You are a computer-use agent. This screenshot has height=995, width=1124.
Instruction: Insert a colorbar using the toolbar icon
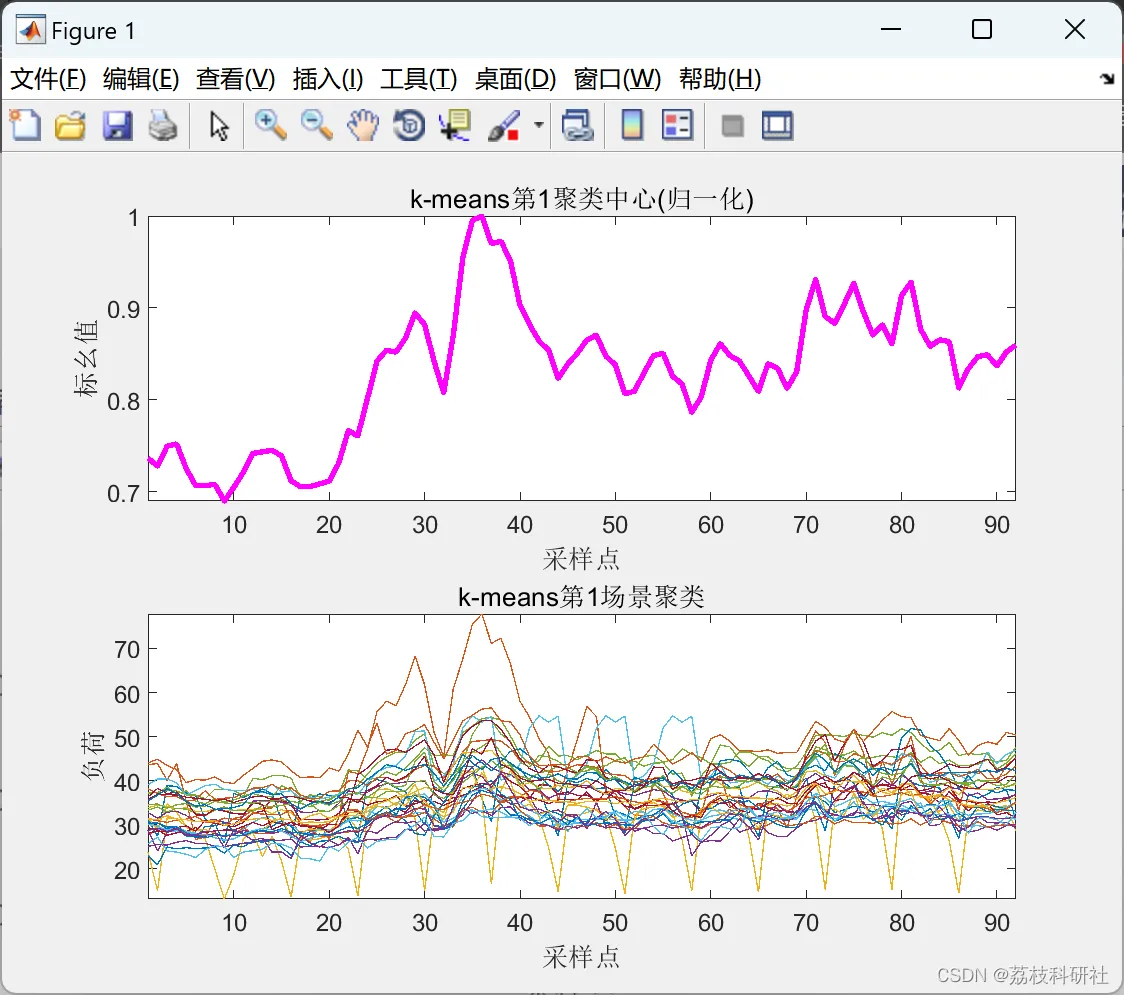pyautogui.click(x=632, y=125)
